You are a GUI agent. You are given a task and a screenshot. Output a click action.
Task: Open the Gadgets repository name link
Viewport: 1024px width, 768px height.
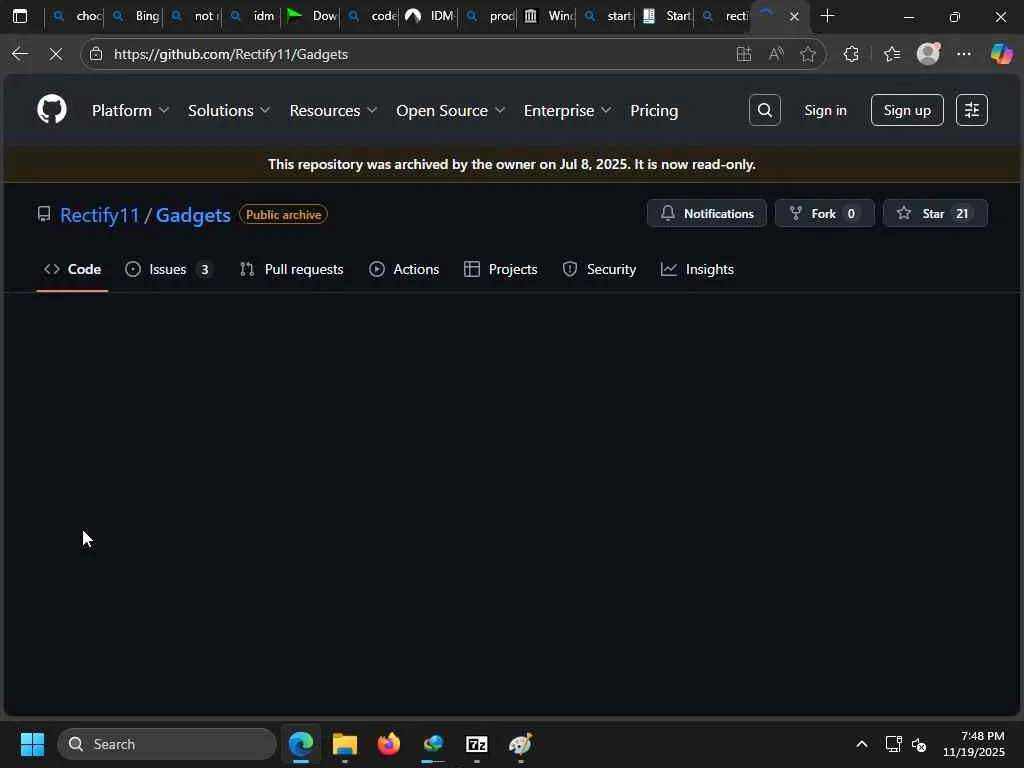click(193, 215)
